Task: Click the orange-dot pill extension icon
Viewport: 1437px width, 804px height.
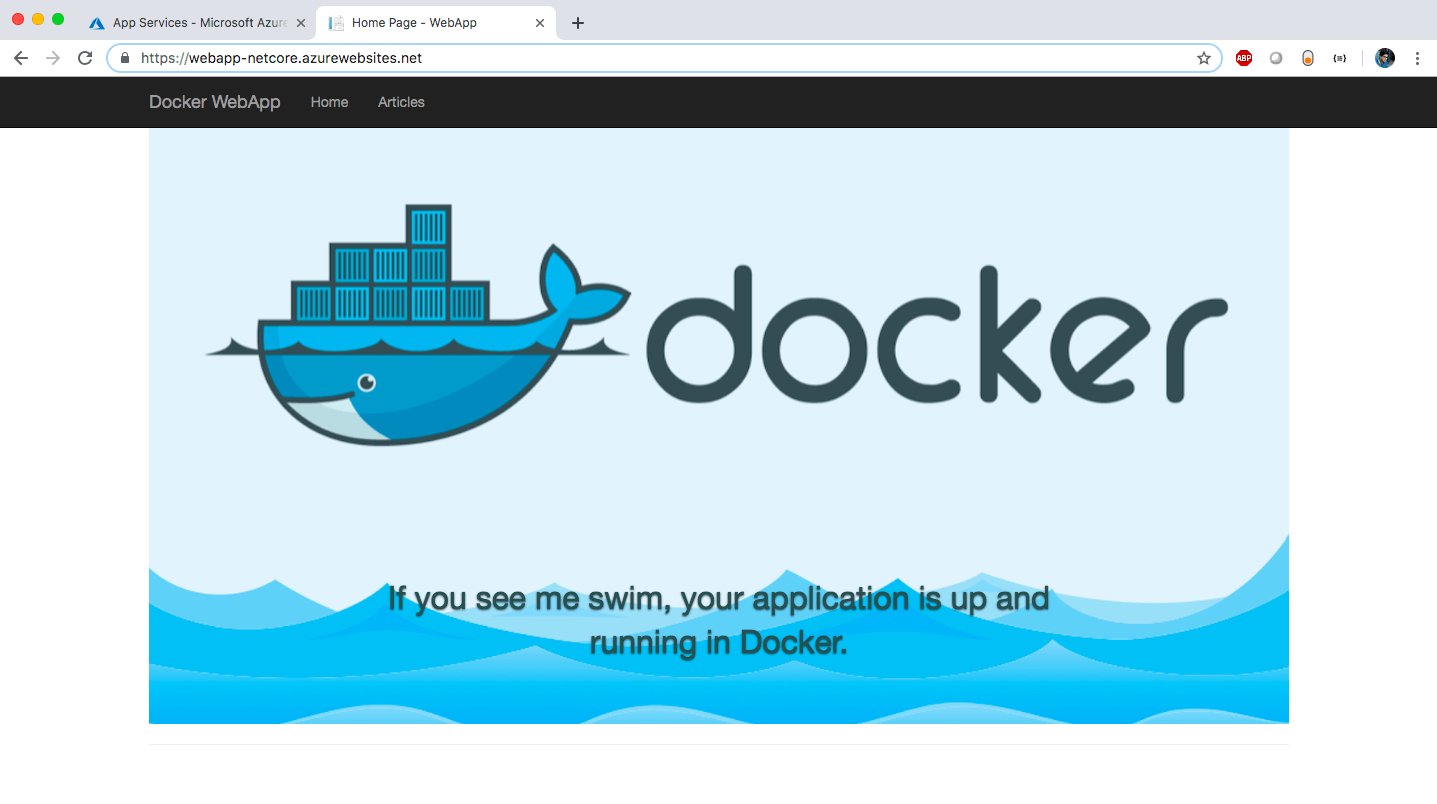Action: (x=1308, y=58)
